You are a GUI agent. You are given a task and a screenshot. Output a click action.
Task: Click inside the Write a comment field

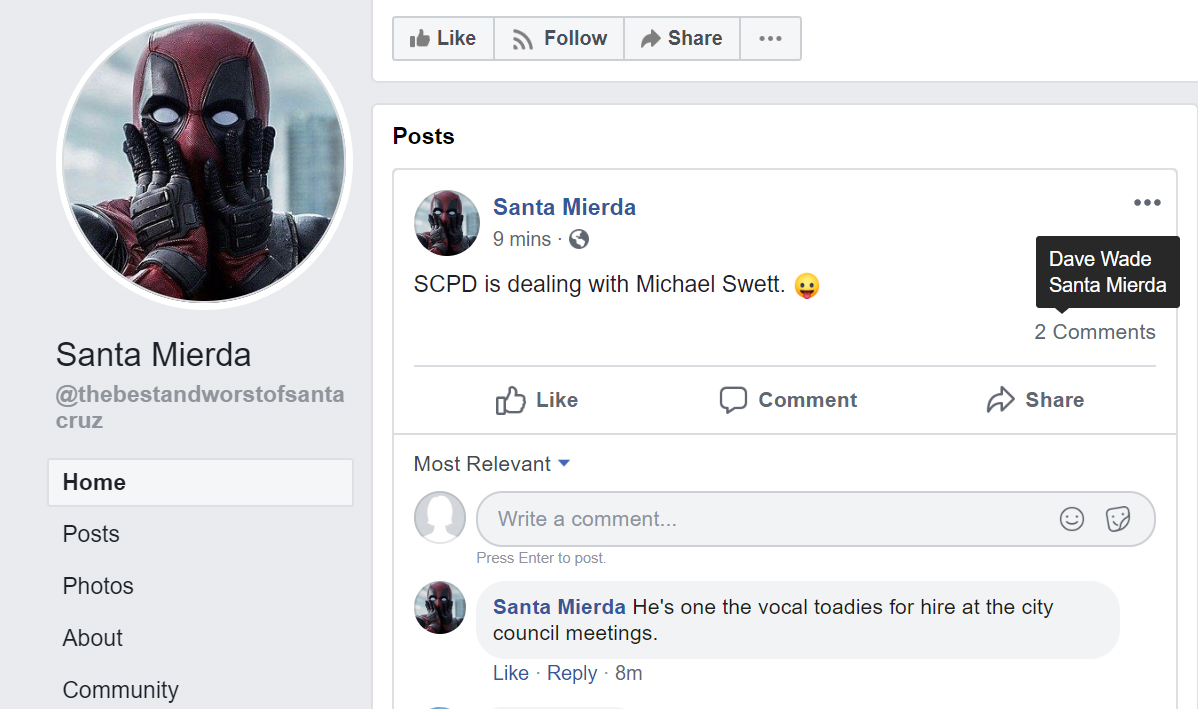coord(760,519)
